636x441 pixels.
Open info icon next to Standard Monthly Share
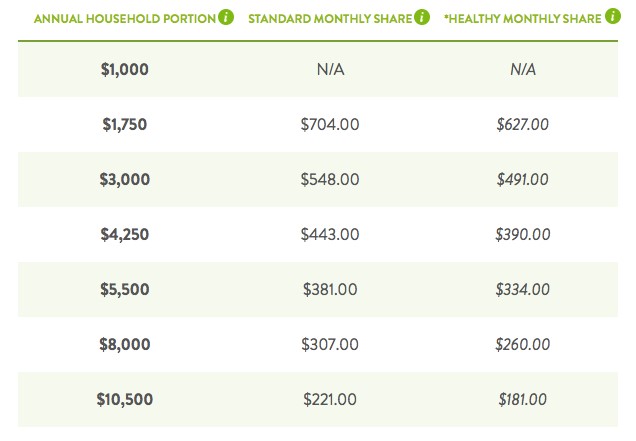[422, 17]
